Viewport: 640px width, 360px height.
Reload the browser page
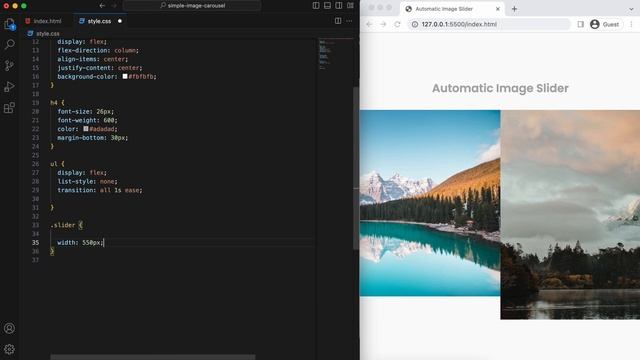click(397, 24)
